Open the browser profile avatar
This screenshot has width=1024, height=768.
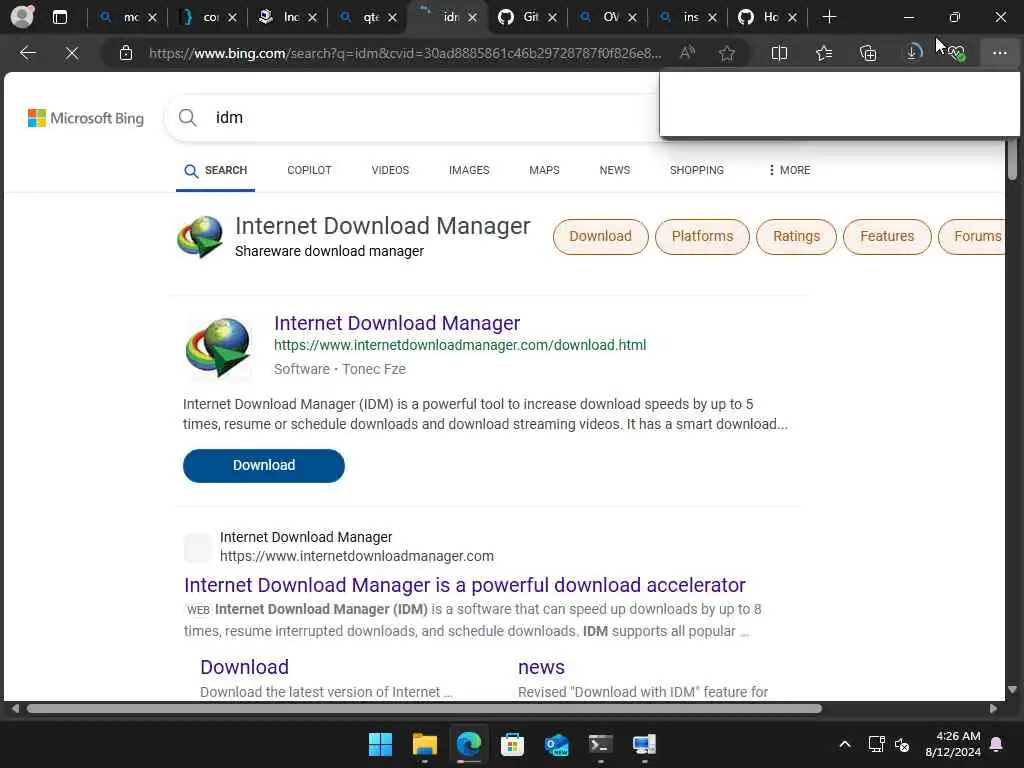[22, 16]
